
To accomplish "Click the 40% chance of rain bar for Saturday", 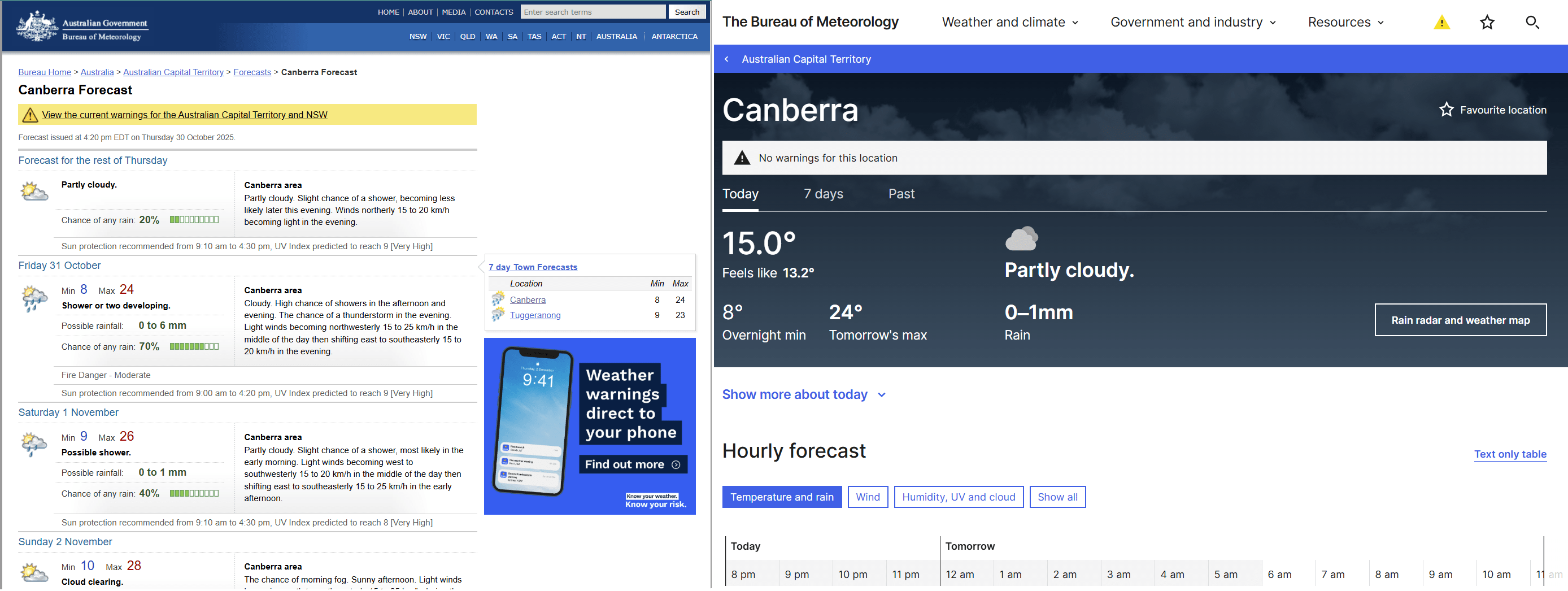I will [x=194, y=494].
